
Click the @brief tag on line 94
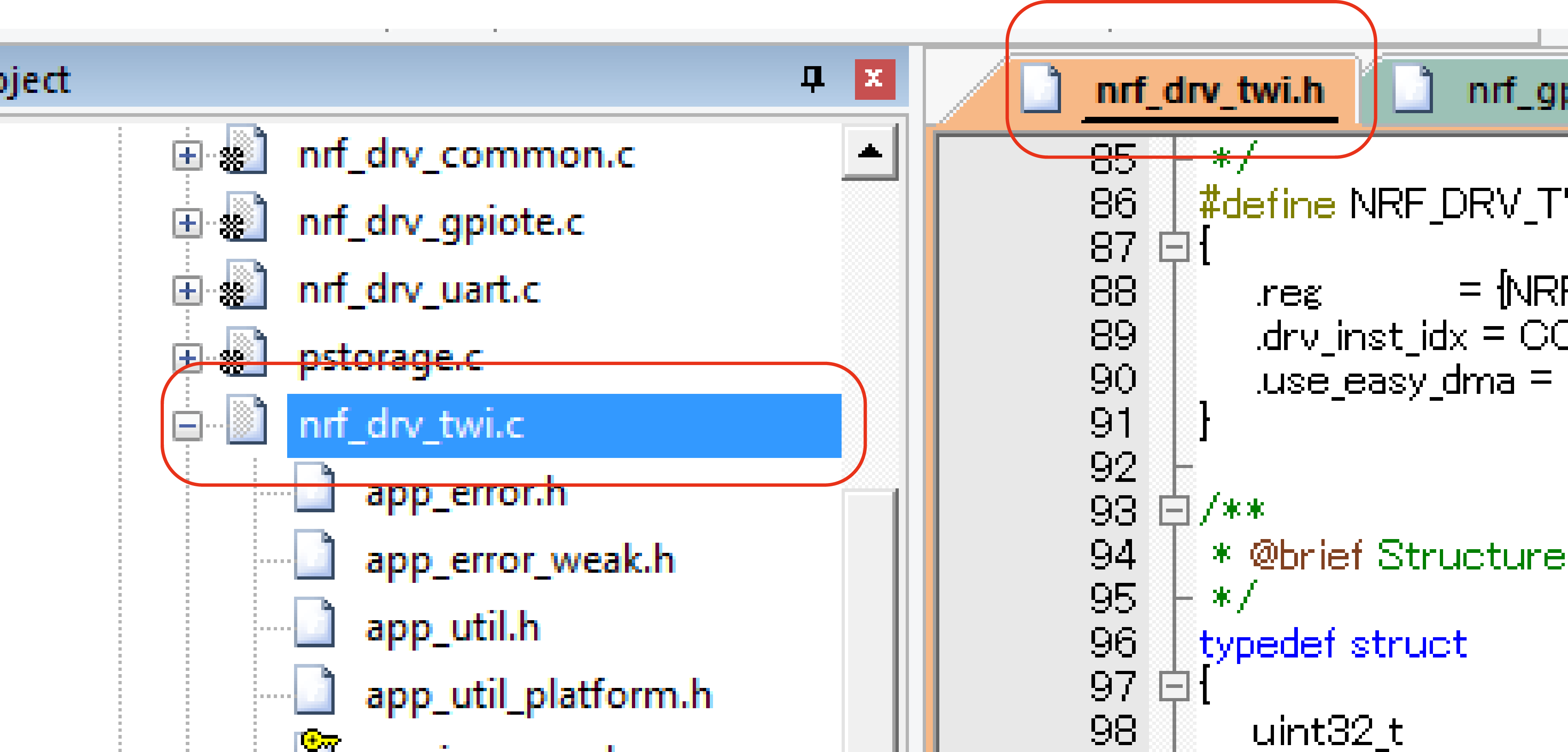1306,555
